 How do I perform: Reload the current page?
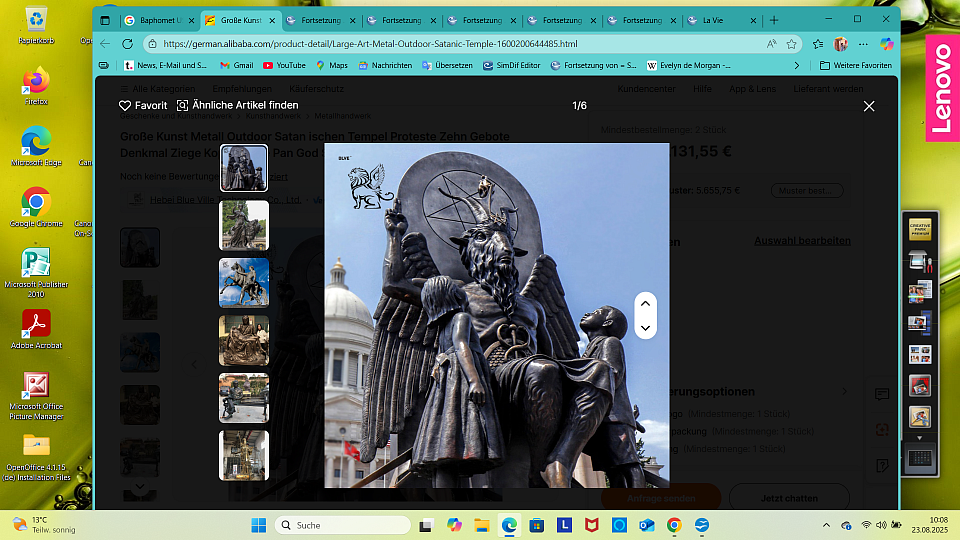(x=127, y=44)
